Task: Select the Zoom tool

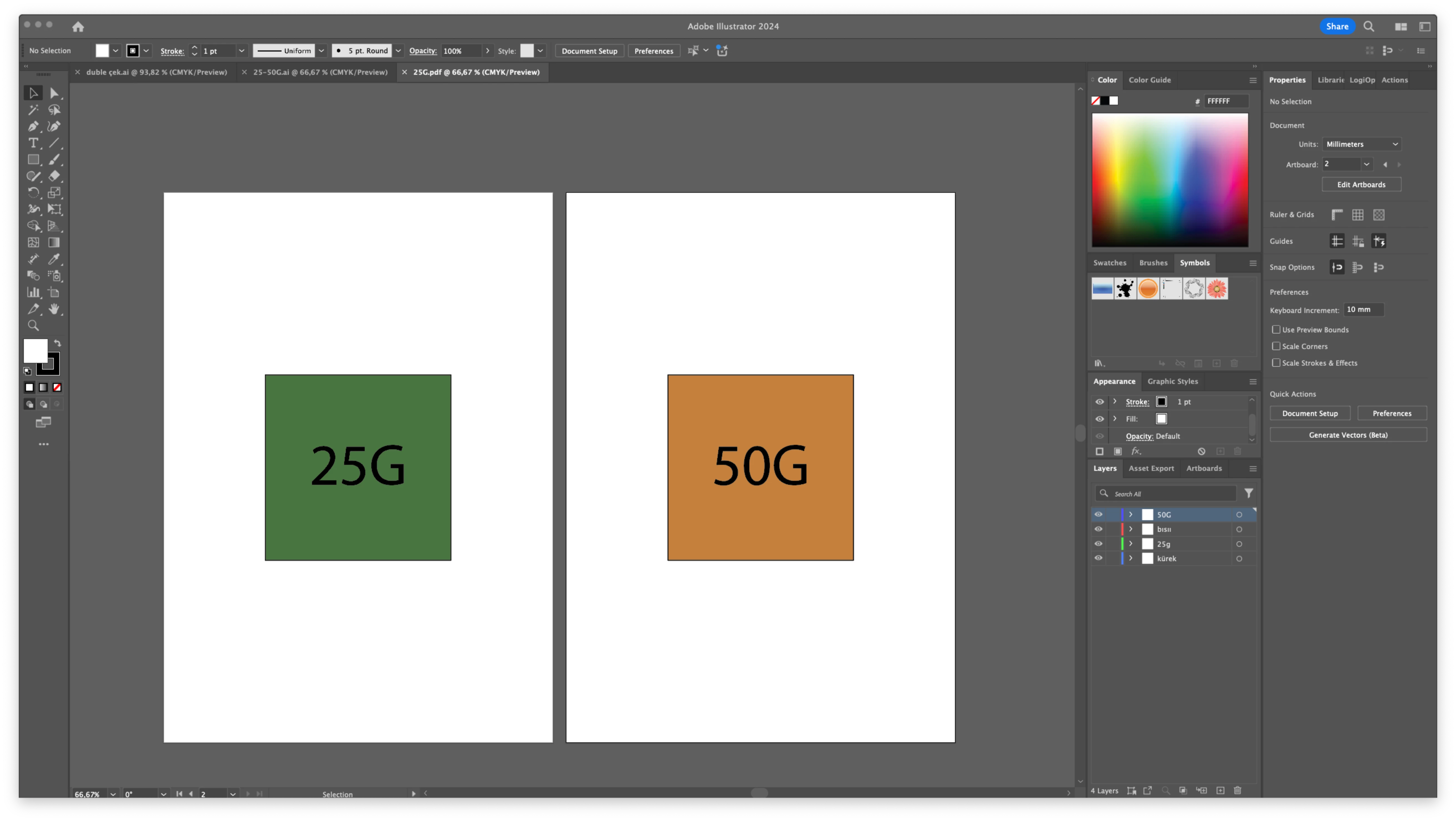Action: (x=33, y=326)
